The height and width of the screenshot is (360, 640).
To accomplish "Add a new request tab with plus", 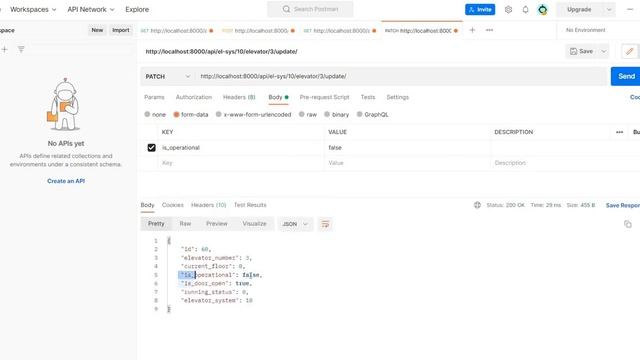I will pos(472,30).
